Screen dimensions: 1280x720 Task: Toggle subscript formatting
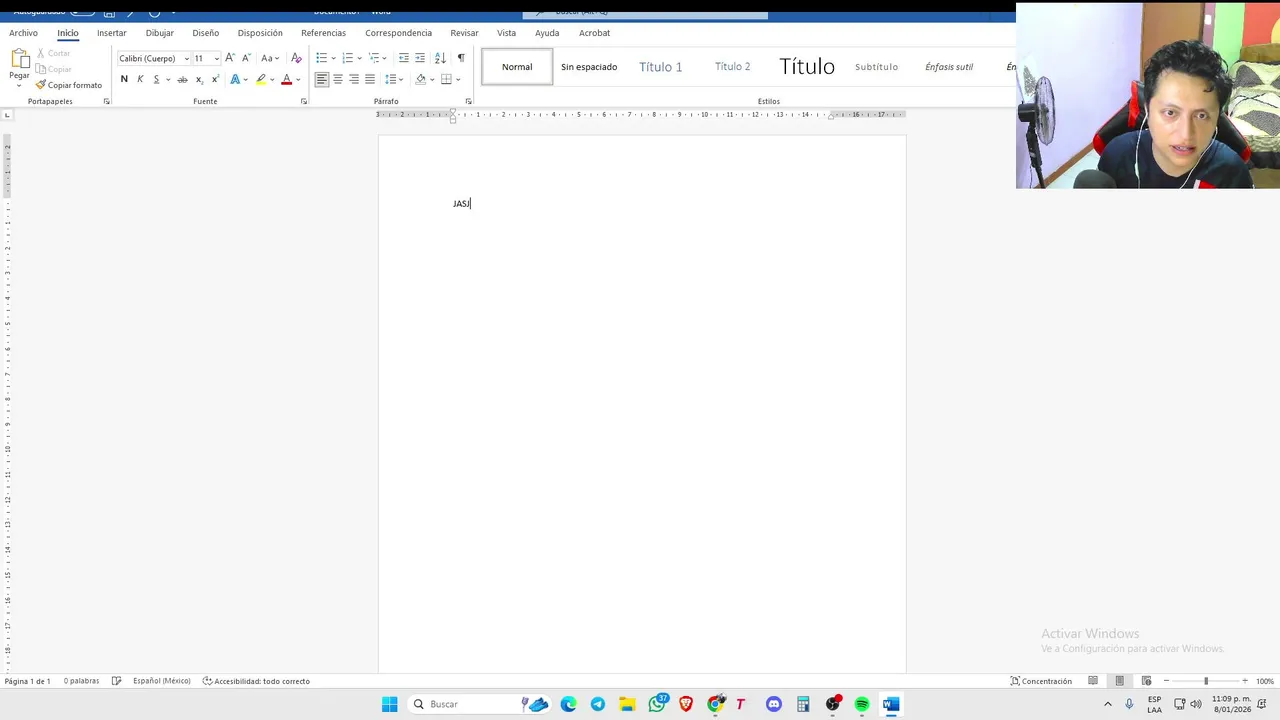point(199,79)
